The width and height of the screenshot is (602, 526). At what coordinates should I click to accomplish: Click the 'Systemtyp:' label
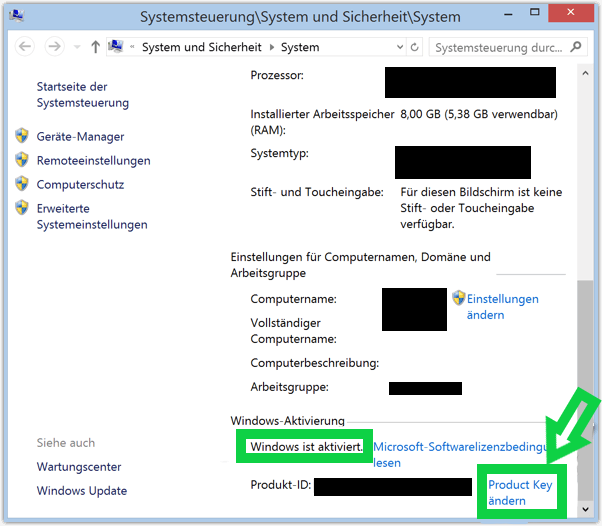280,153
